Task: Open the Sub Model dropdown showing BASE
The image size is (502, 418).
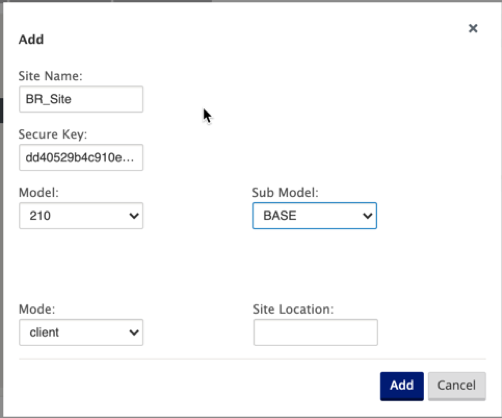Action: pyautogui.click(x=315, y=216)
